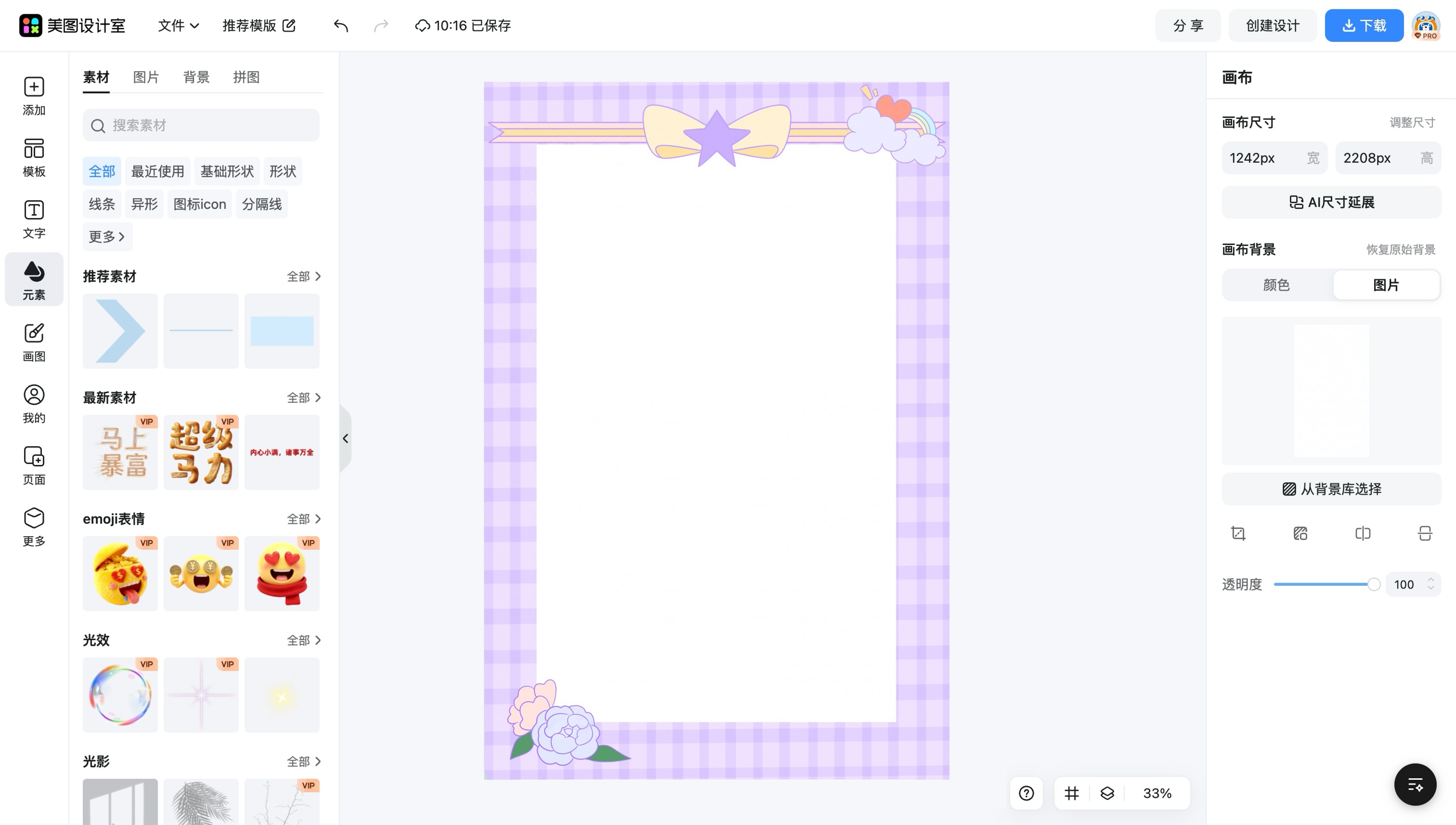Click the 美图设计室 logo
The image size is (1456, 825).
point(72,26)
